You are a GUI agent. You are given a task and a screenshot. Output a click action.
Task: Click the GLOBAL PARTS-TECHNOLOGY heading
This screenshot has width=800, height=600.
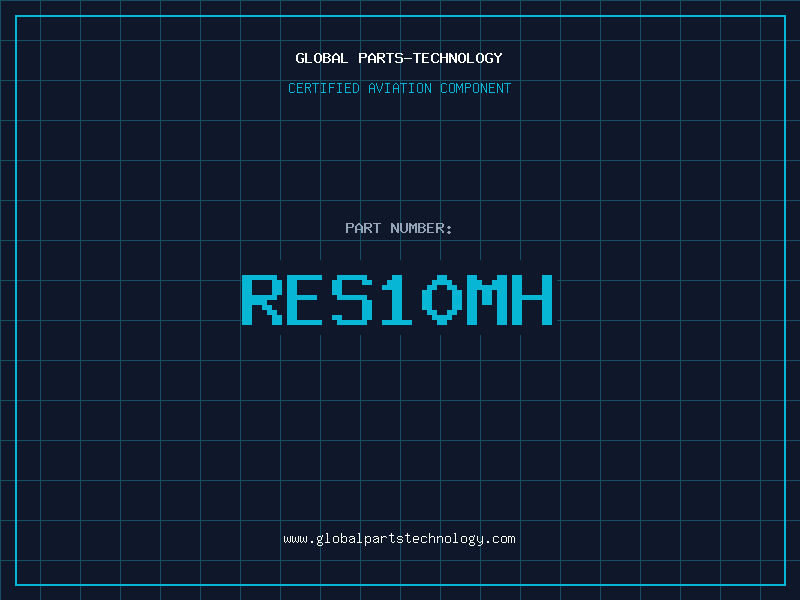coord(399,58)
